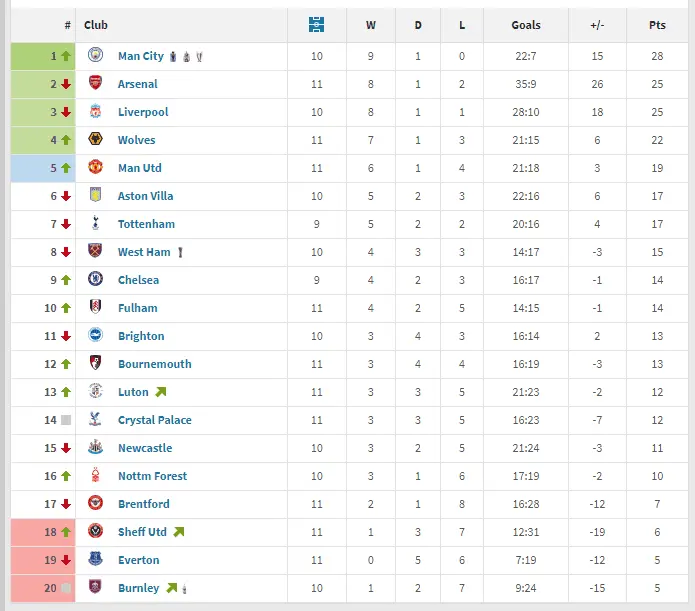Click the Chelsea club crest
Viewport: 695px width, 611px height.
point(95,280)
